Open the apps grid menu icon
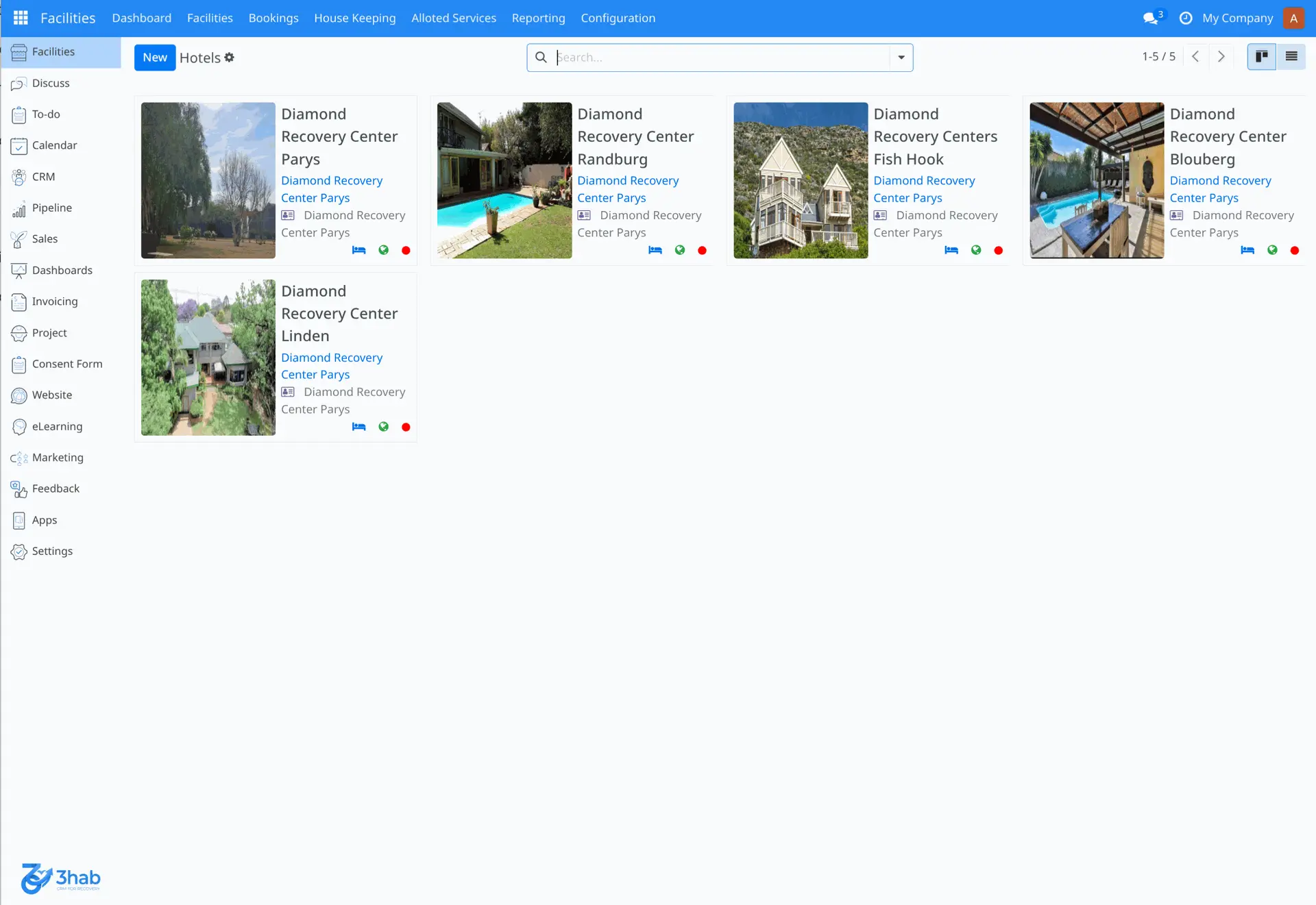Viewport: 1316px width, 905px height. point(21,18)
